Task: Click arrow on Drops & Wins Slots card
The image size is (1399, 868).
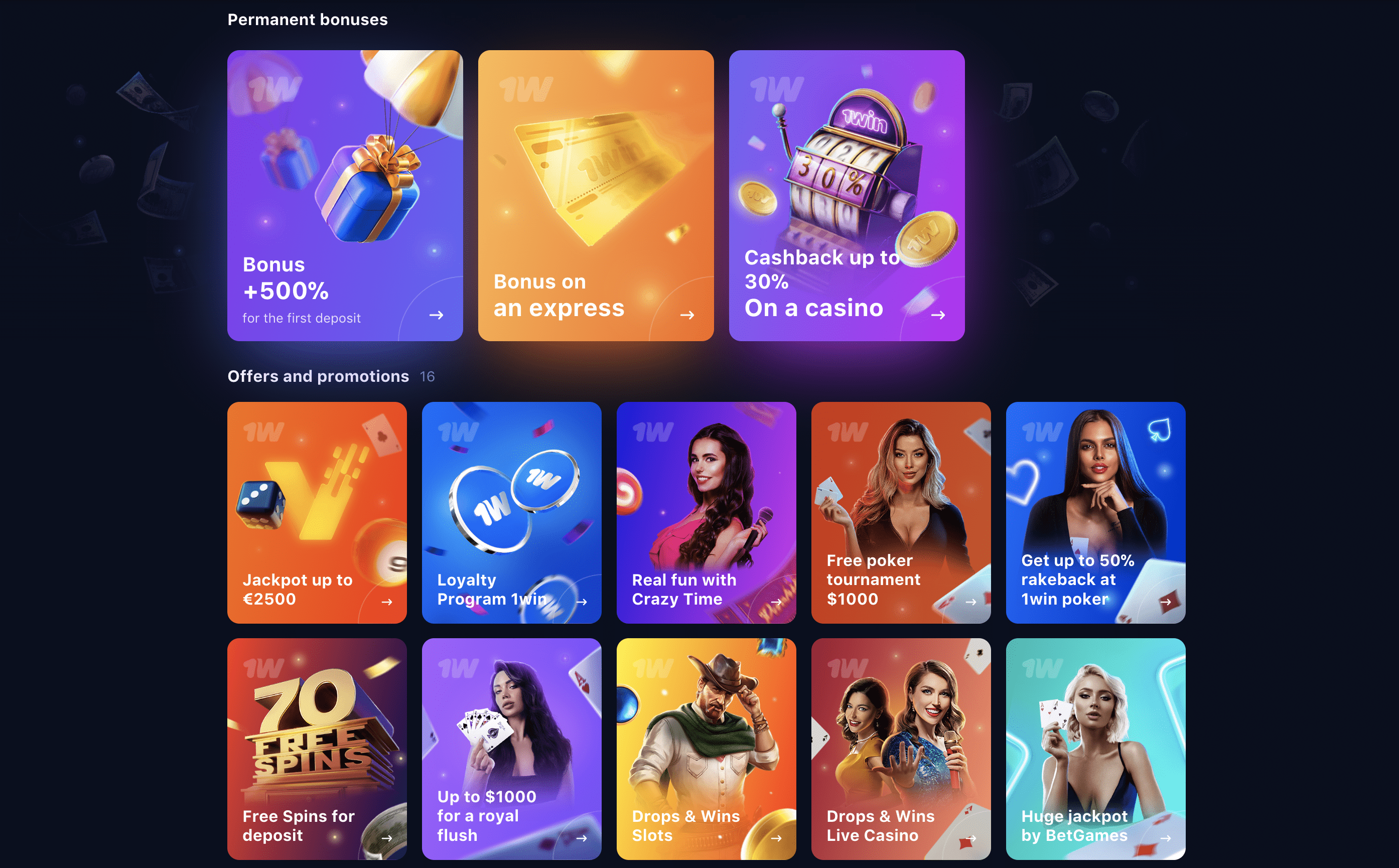Action: tap(776, 838)
